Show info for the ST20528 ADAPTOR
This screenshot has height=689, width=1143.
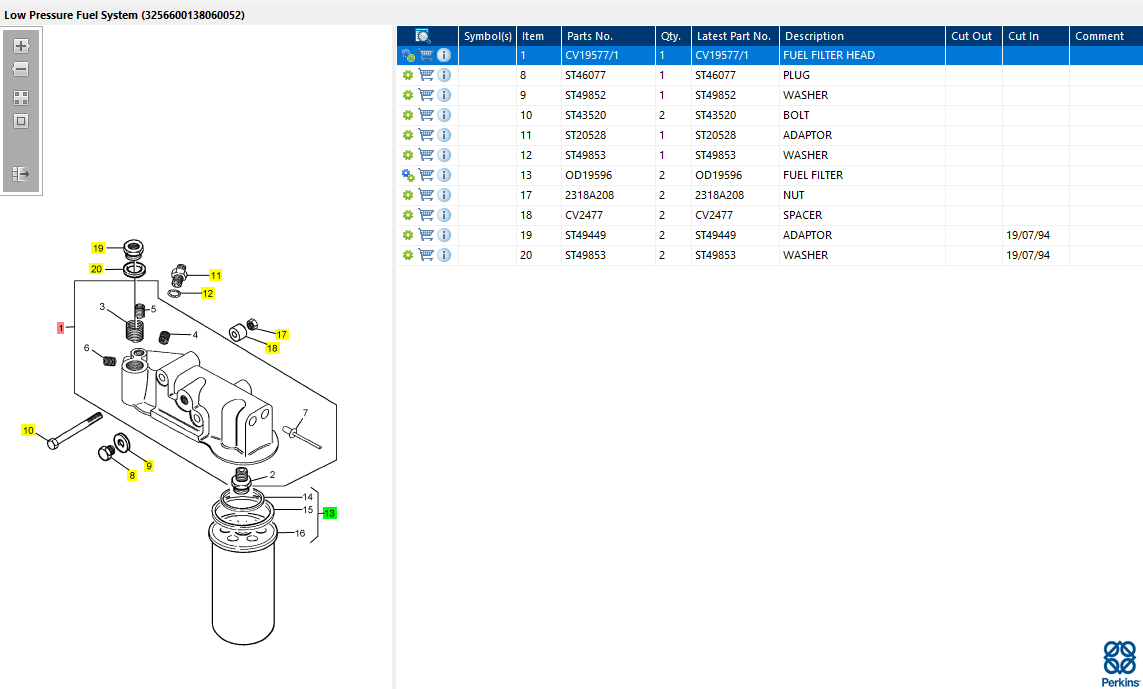pyautogui.click(x=444, y=135)
